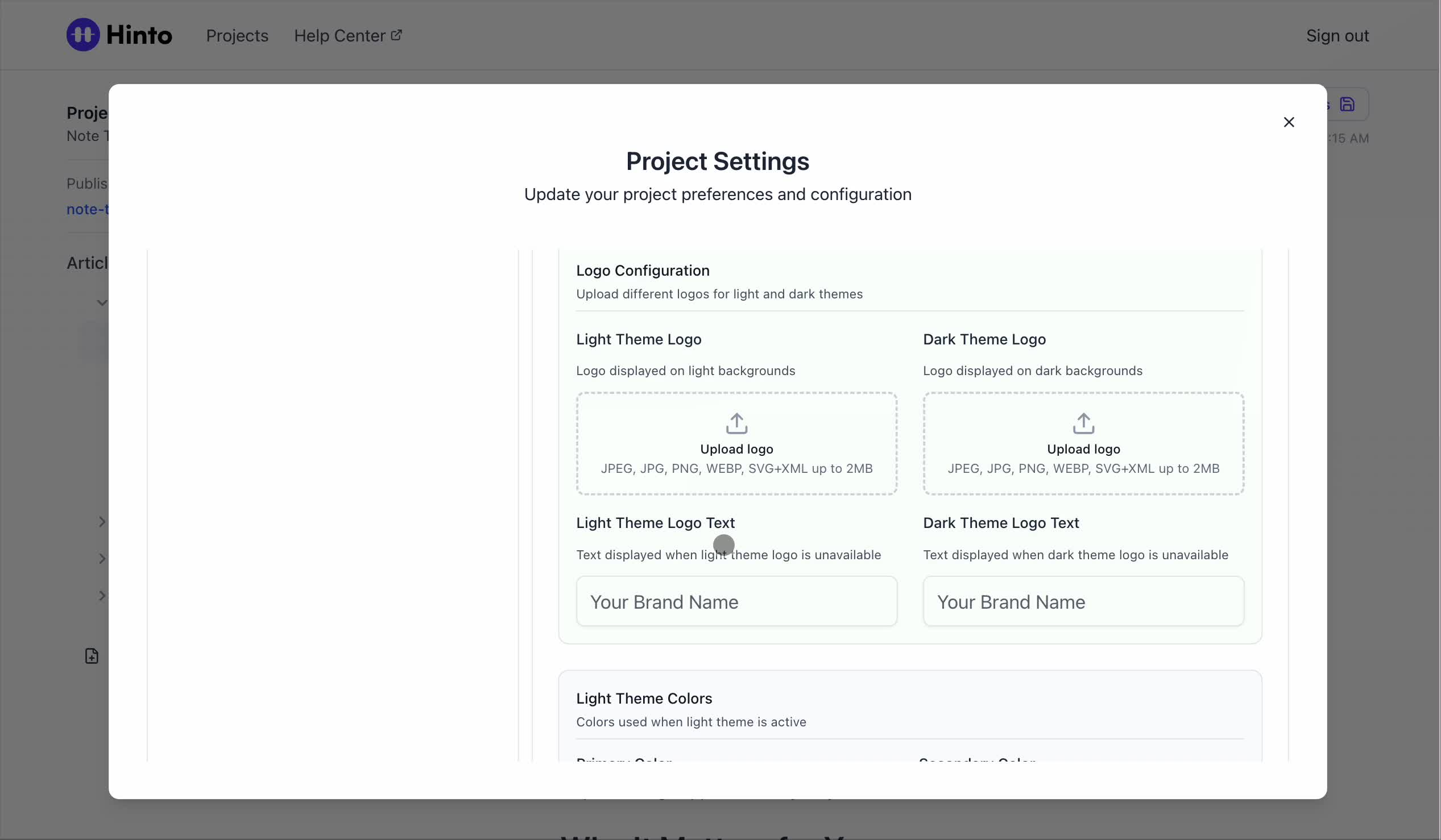Click the Light Theme Logo upload icon
This screenshot has width=1441, height=840.
(x=736, y=423)
